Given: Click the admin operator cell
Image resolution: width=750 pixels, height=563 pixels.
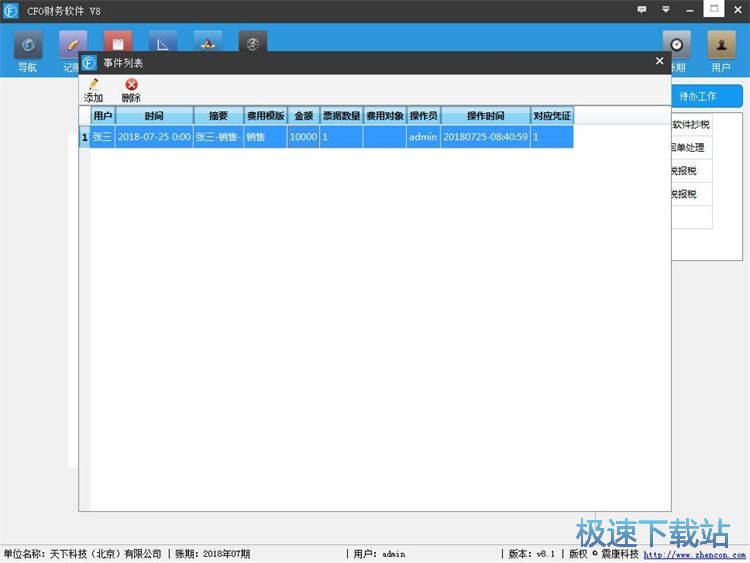Looking at the screenshot, I should (424, 137).
